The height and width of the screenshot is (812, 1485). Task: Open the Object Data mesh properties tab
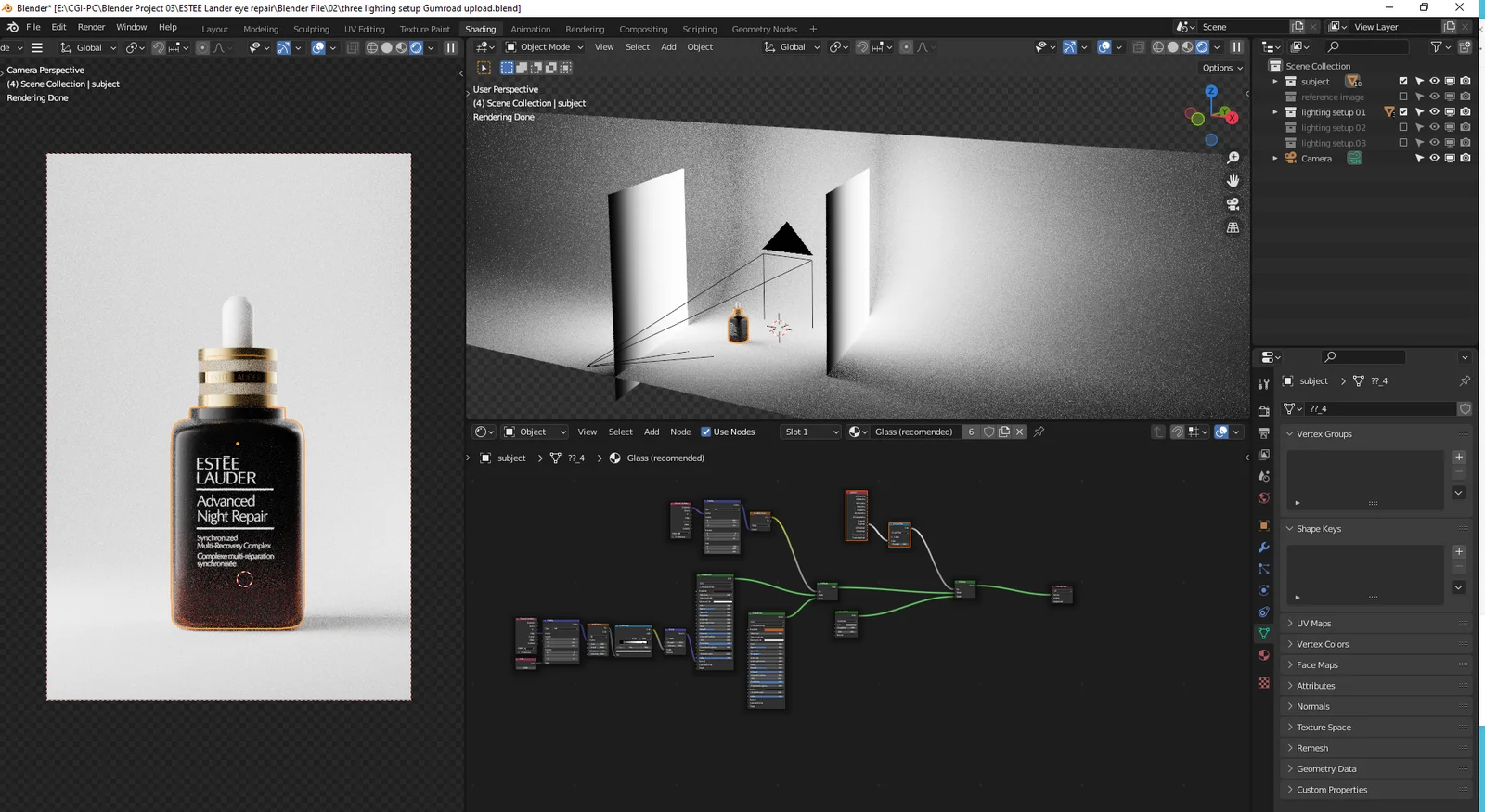[x=1263, y=634]
